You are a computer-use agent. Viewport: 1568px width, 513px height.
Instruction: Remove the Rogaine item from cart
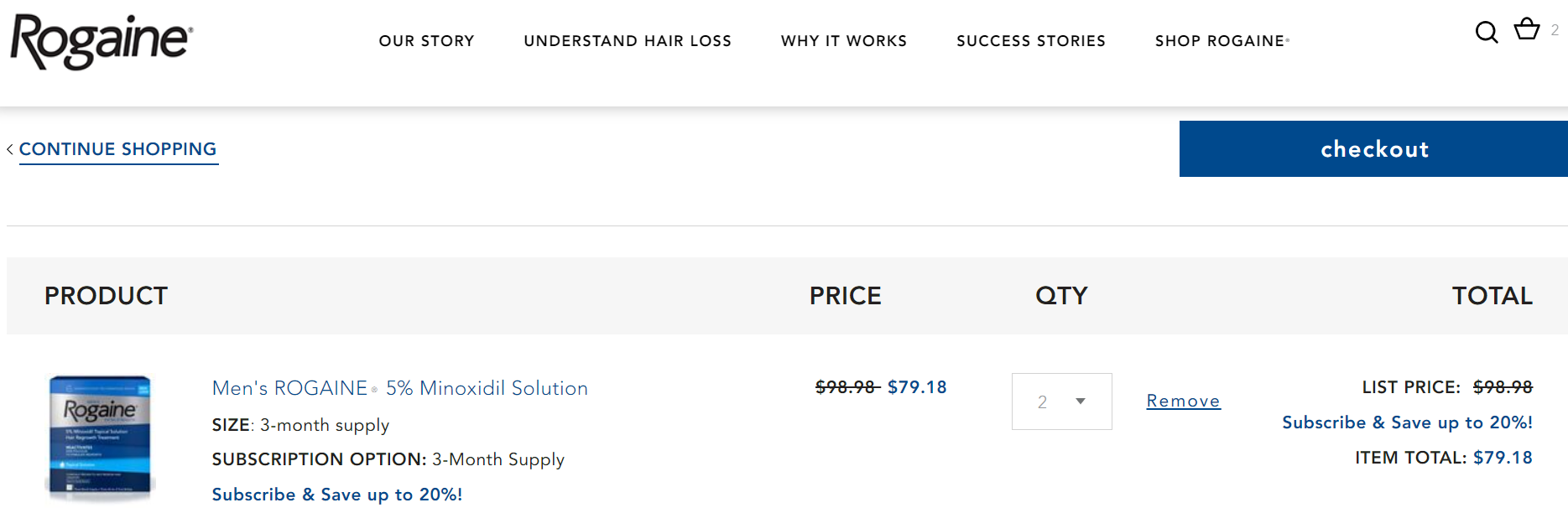tap(1183, 402)
